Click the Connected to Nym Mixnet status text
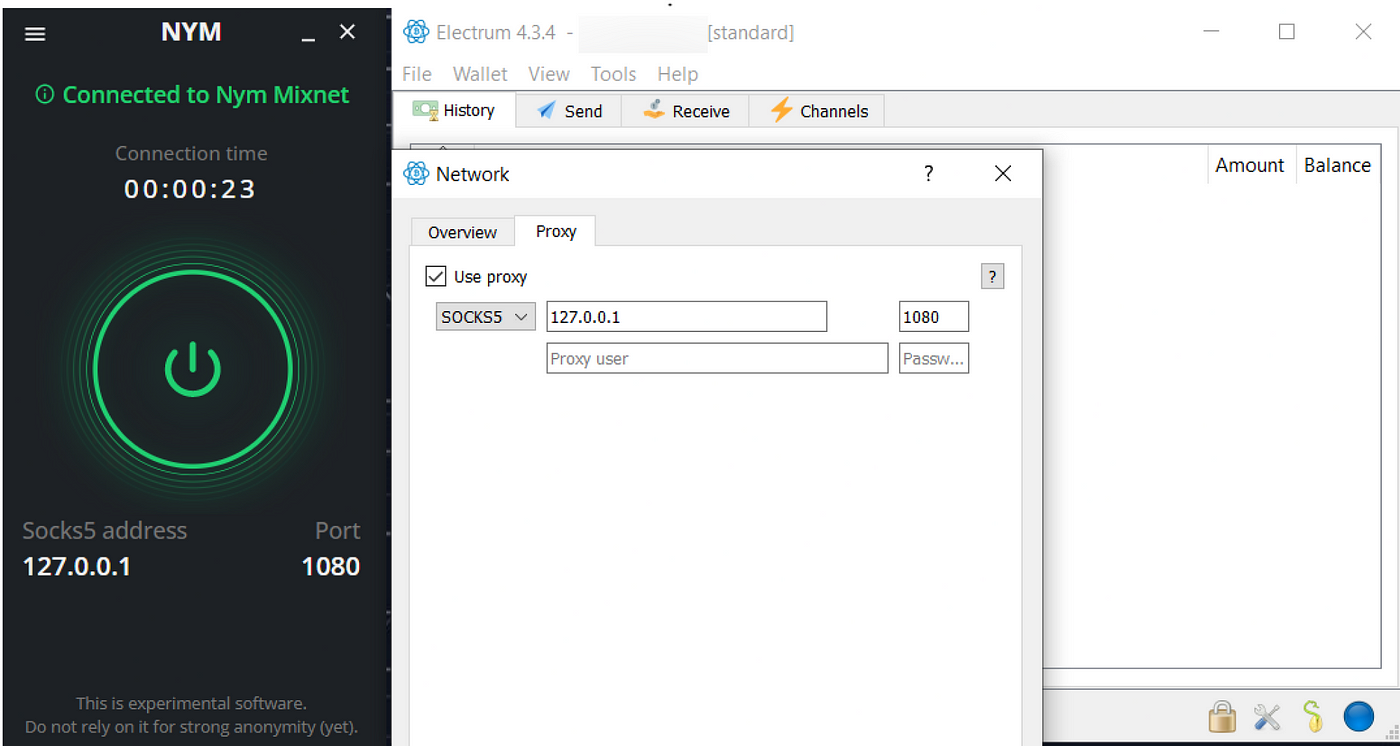The height and width of the screenshot is (746, 1400). 206,95
